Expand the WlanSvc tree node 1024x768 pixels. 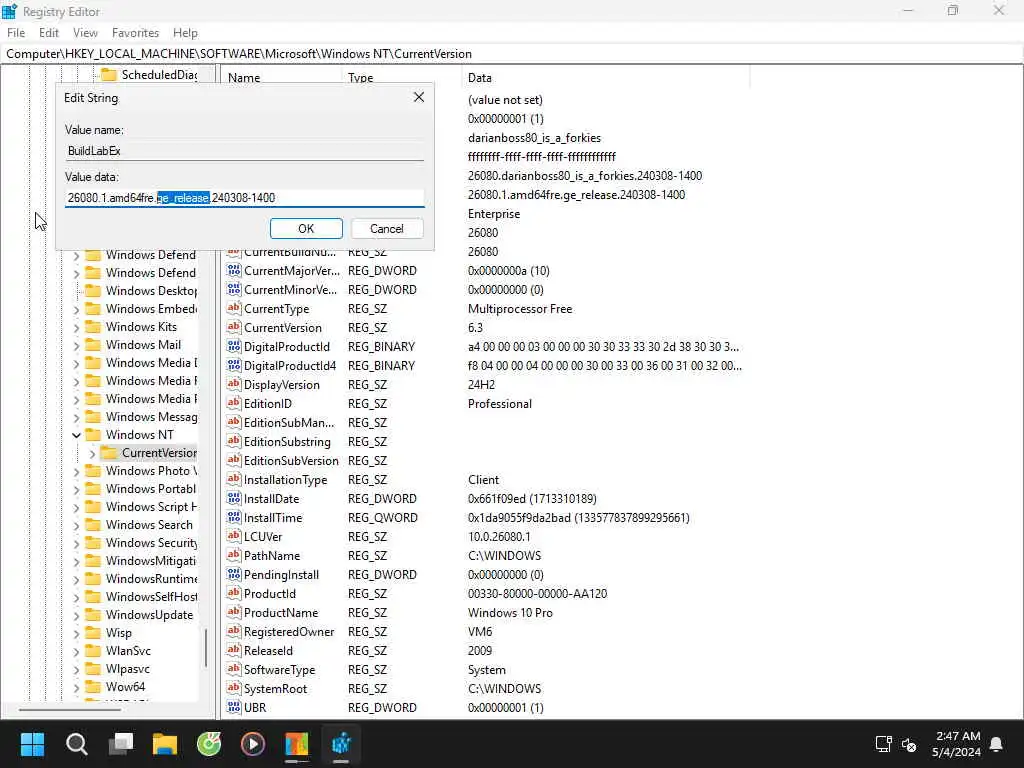click(76, 651)
